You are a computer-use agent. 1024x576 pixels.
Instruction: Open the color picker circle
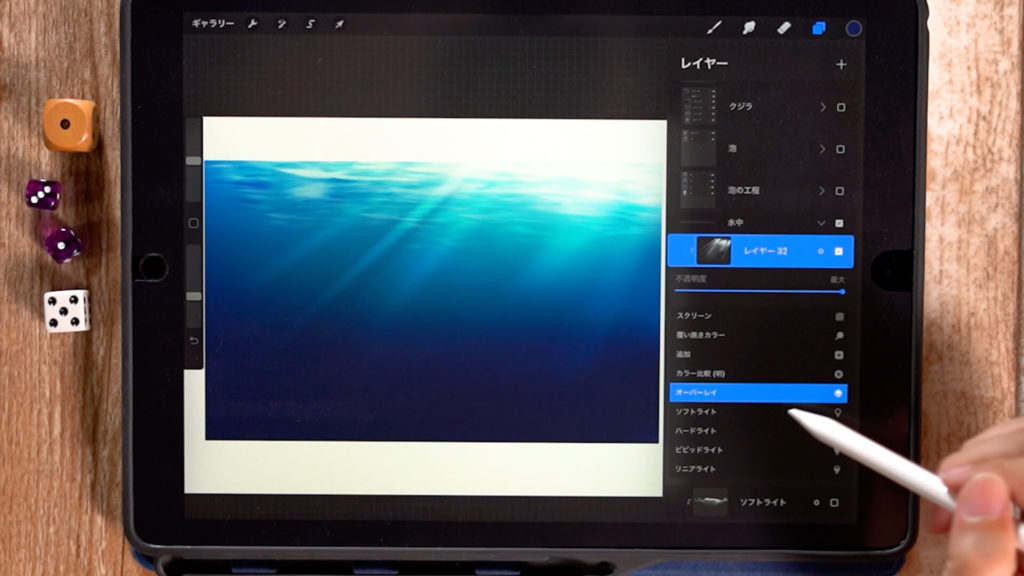click(854, 28)
